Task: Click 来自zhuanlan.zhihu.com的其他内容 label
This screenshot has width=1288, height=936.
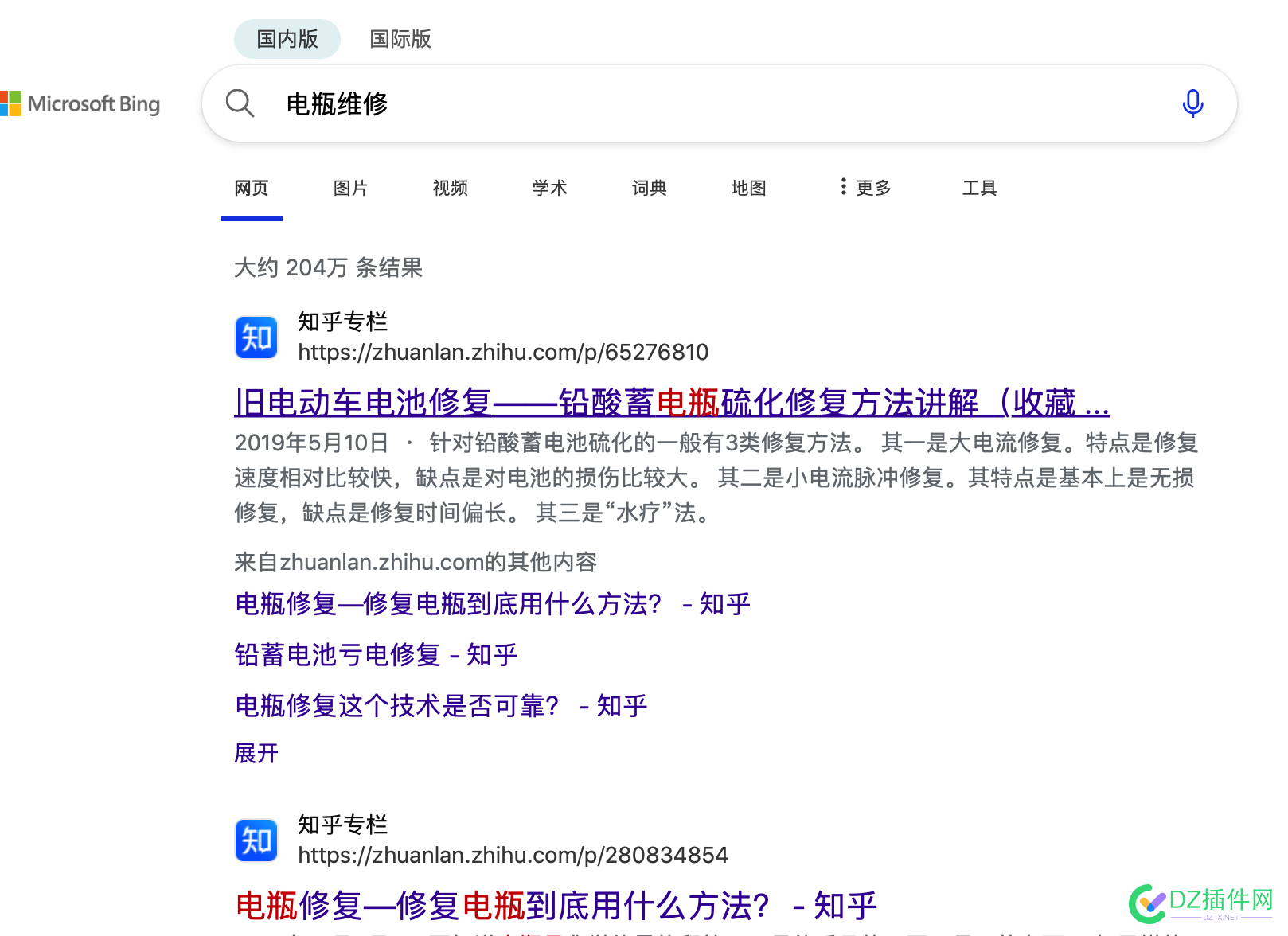Action: [x=416, y=562]
